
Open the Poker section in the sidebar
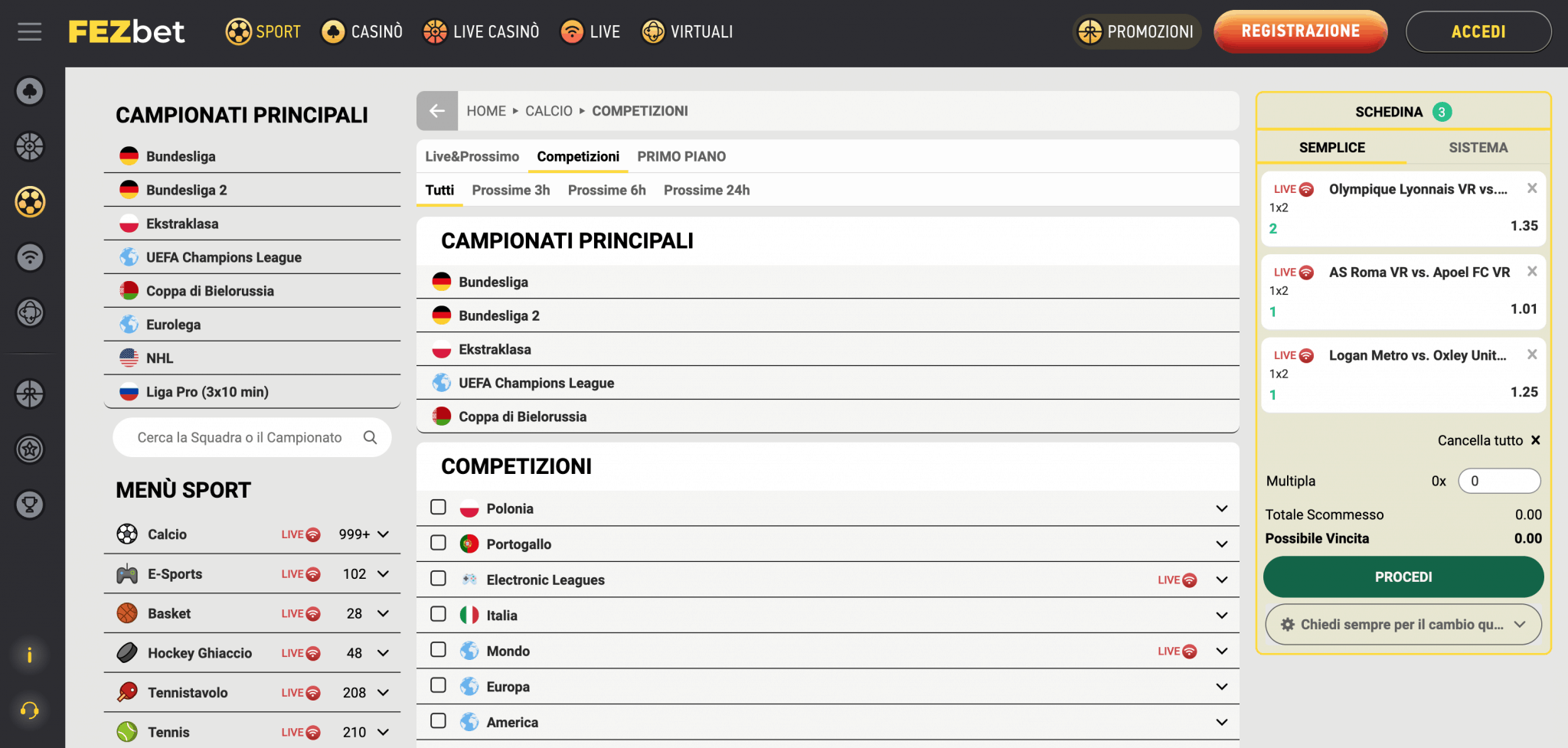click(29, 90)
